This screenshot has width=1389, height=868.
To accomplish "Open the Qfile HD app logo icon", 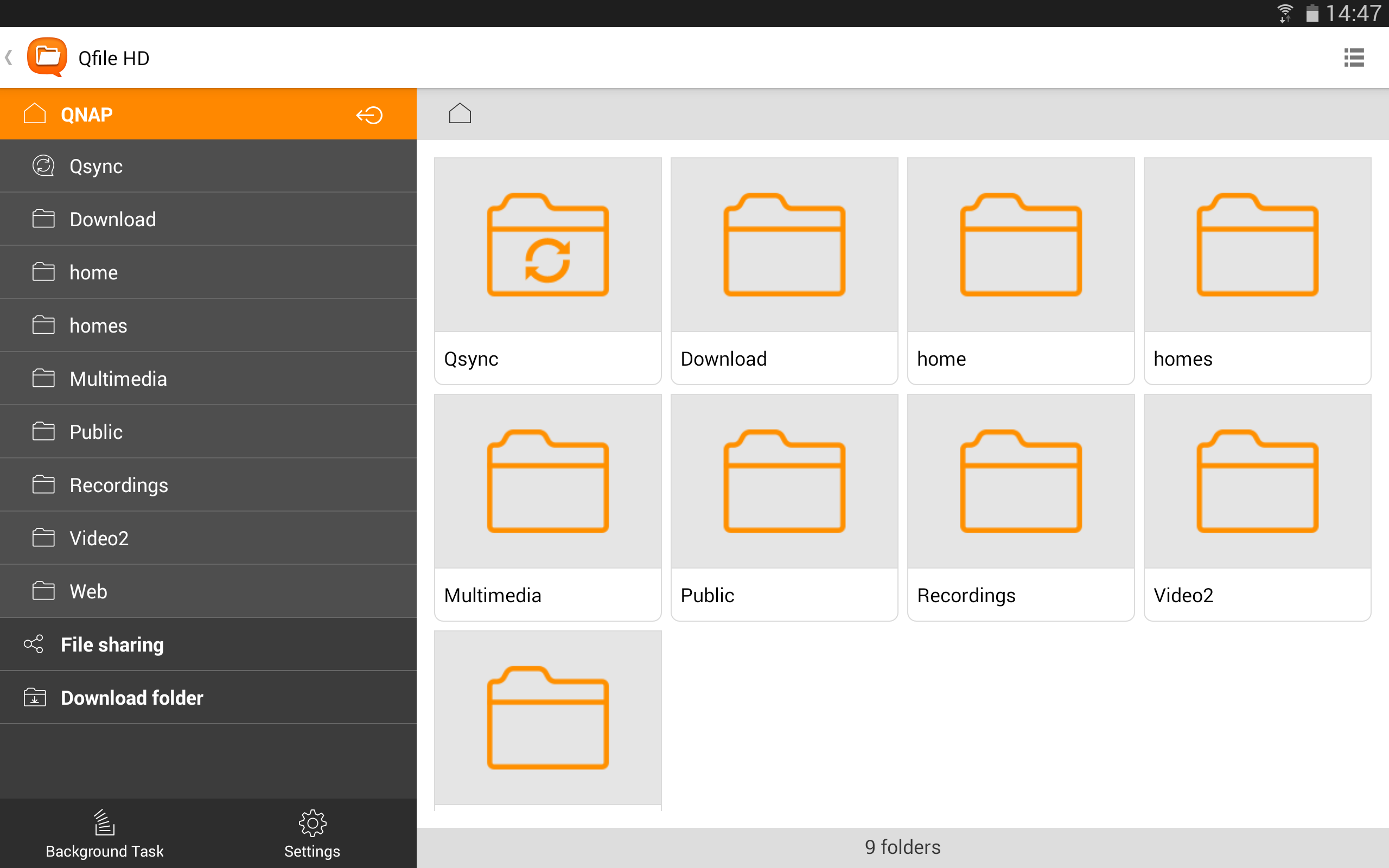I will click(48, 57).
